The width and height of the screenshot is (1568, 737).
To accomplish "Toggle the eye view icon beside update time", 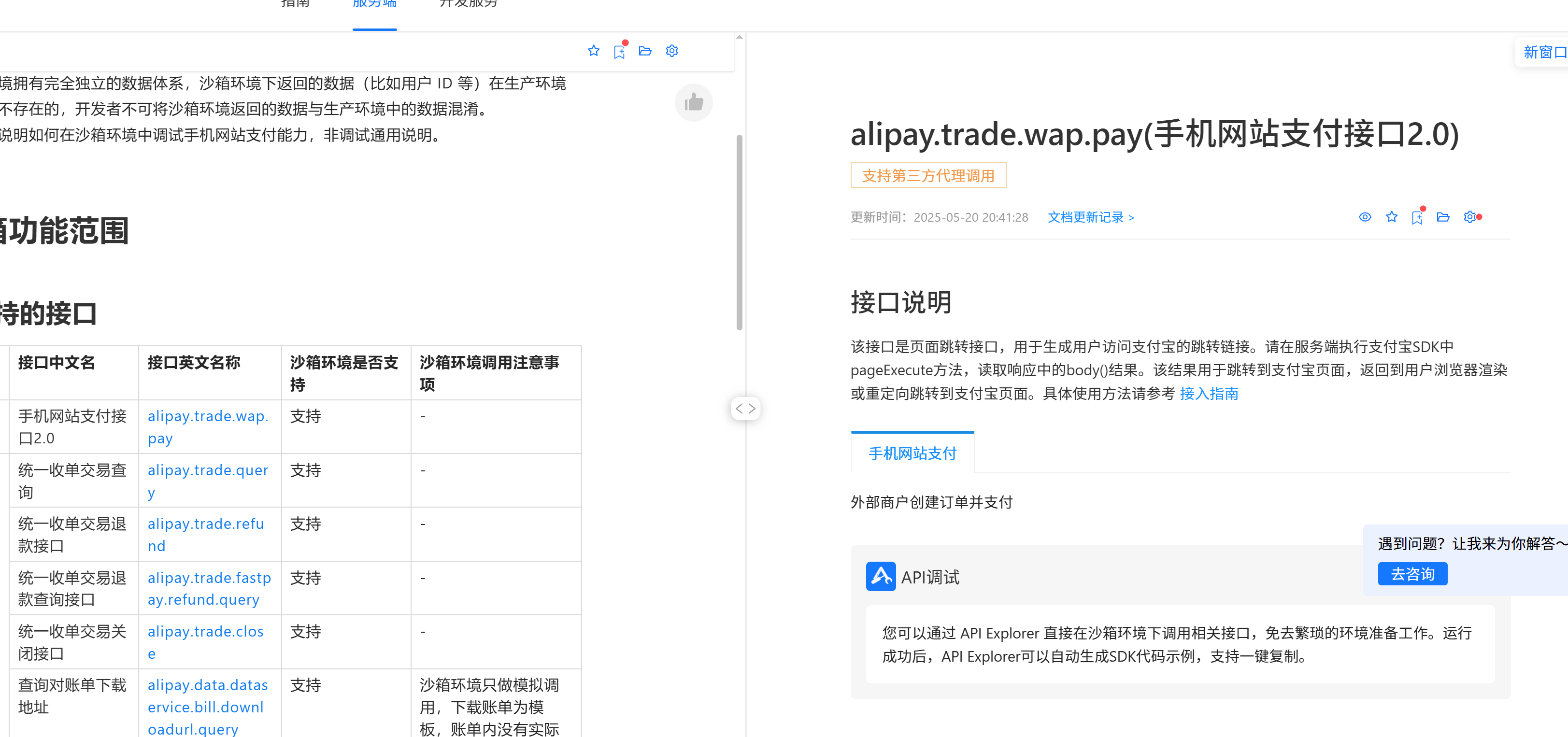I will coord(1365,217).
